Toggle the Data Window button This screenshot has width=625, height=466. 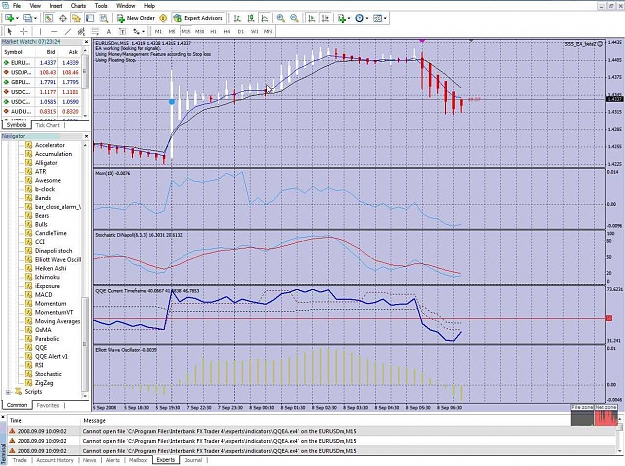[63, 18]
